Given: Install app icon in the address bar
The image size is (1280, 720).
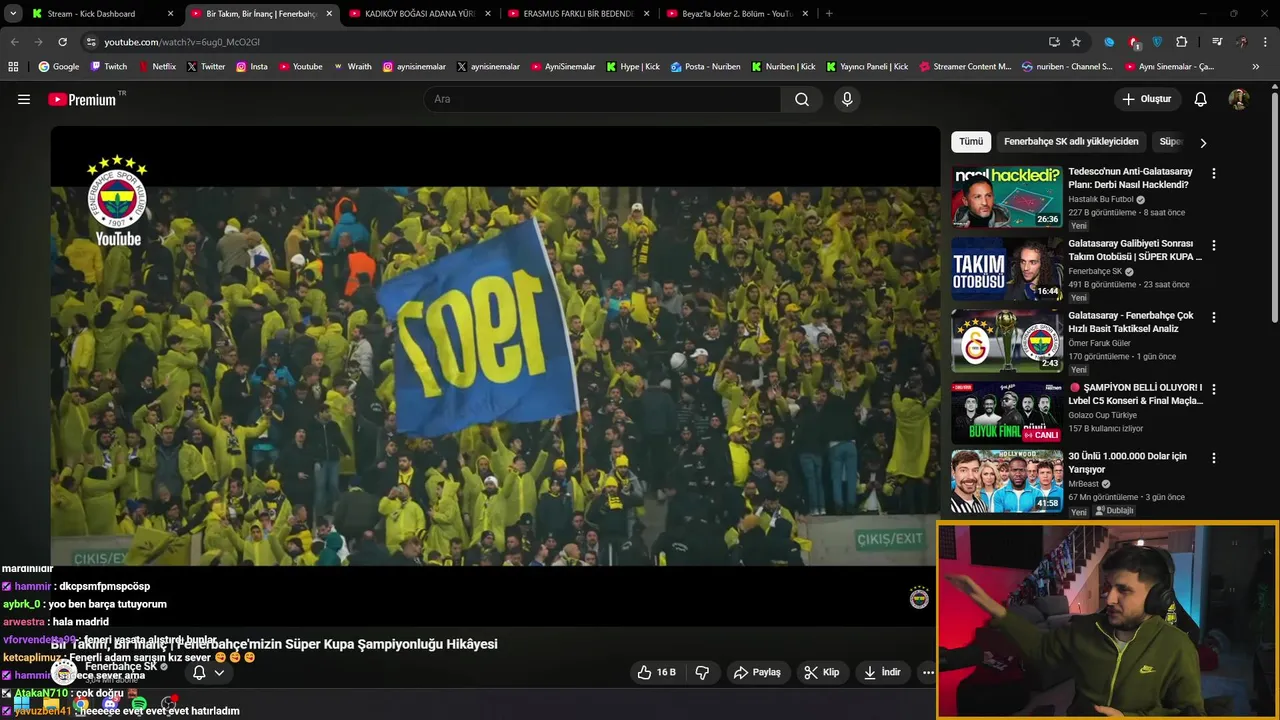Looking at the screenshot, I should (1054, 42).
